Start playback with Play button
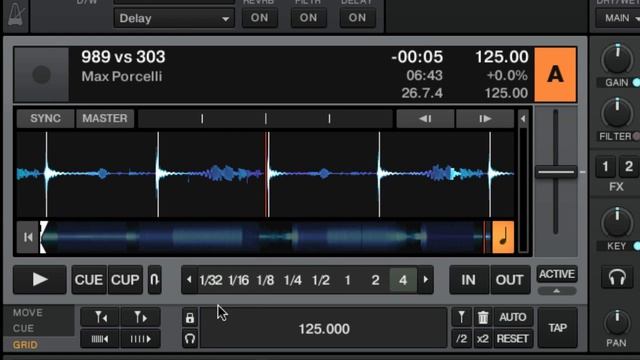 (x=40, y=280)
